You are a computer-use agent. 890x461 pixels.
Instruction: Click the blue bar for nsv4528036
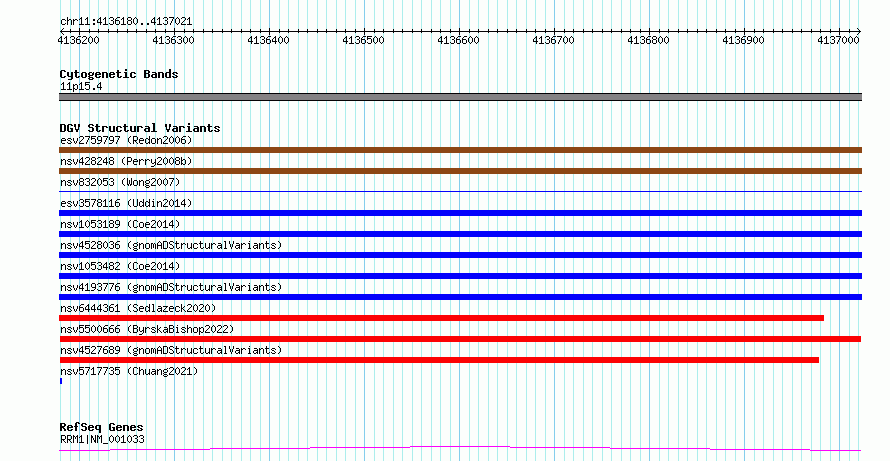(x=460, y=255)
